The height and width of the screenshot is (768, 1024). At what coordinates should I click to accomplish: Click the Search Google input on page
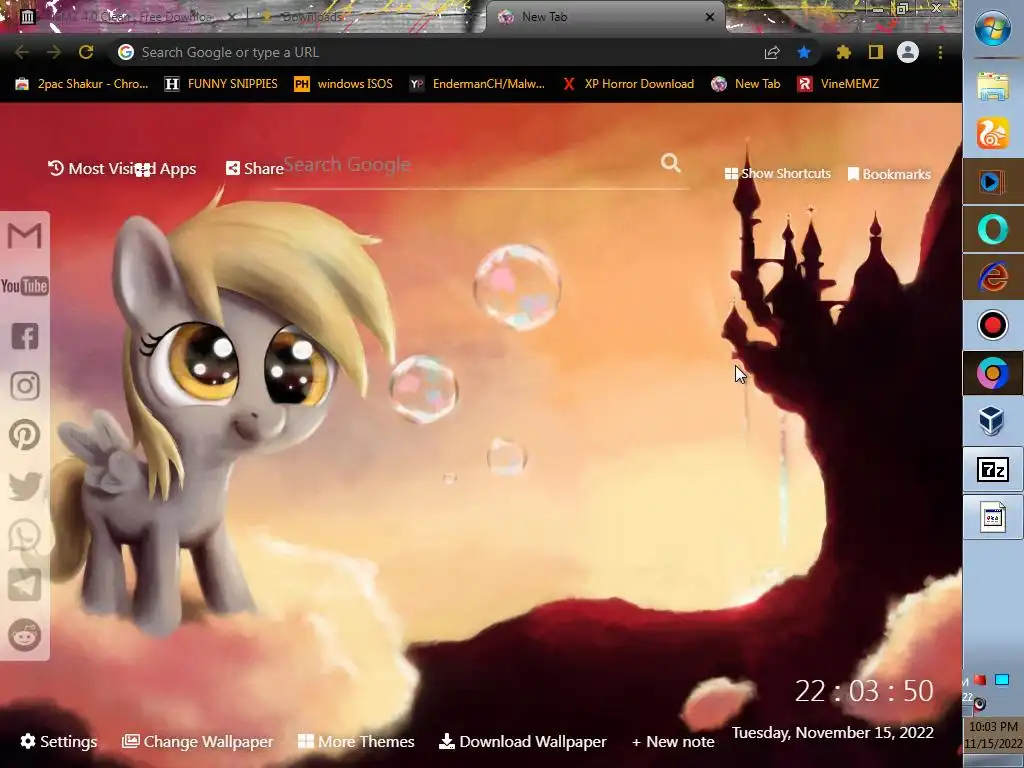(467, 165)
